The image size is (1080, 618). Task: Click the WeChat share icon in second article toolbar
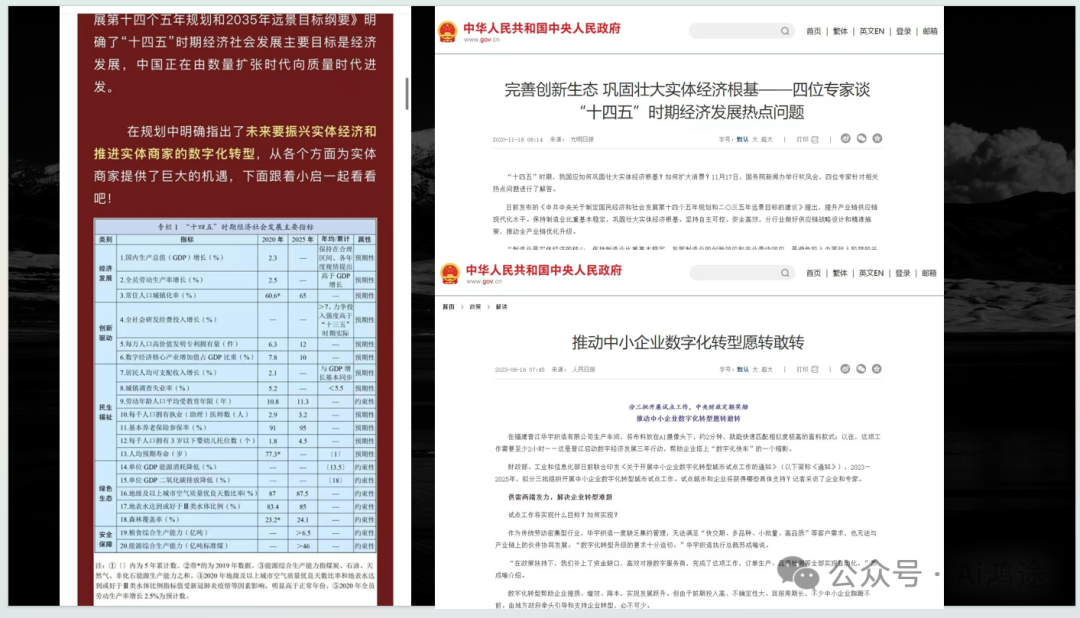coord(861,369)
